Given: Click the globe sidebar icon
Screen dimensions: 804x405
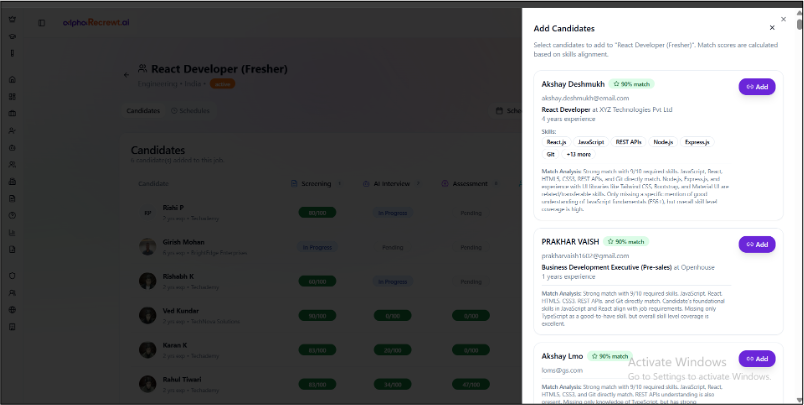Looking at the screenshot, I should 12,310.
